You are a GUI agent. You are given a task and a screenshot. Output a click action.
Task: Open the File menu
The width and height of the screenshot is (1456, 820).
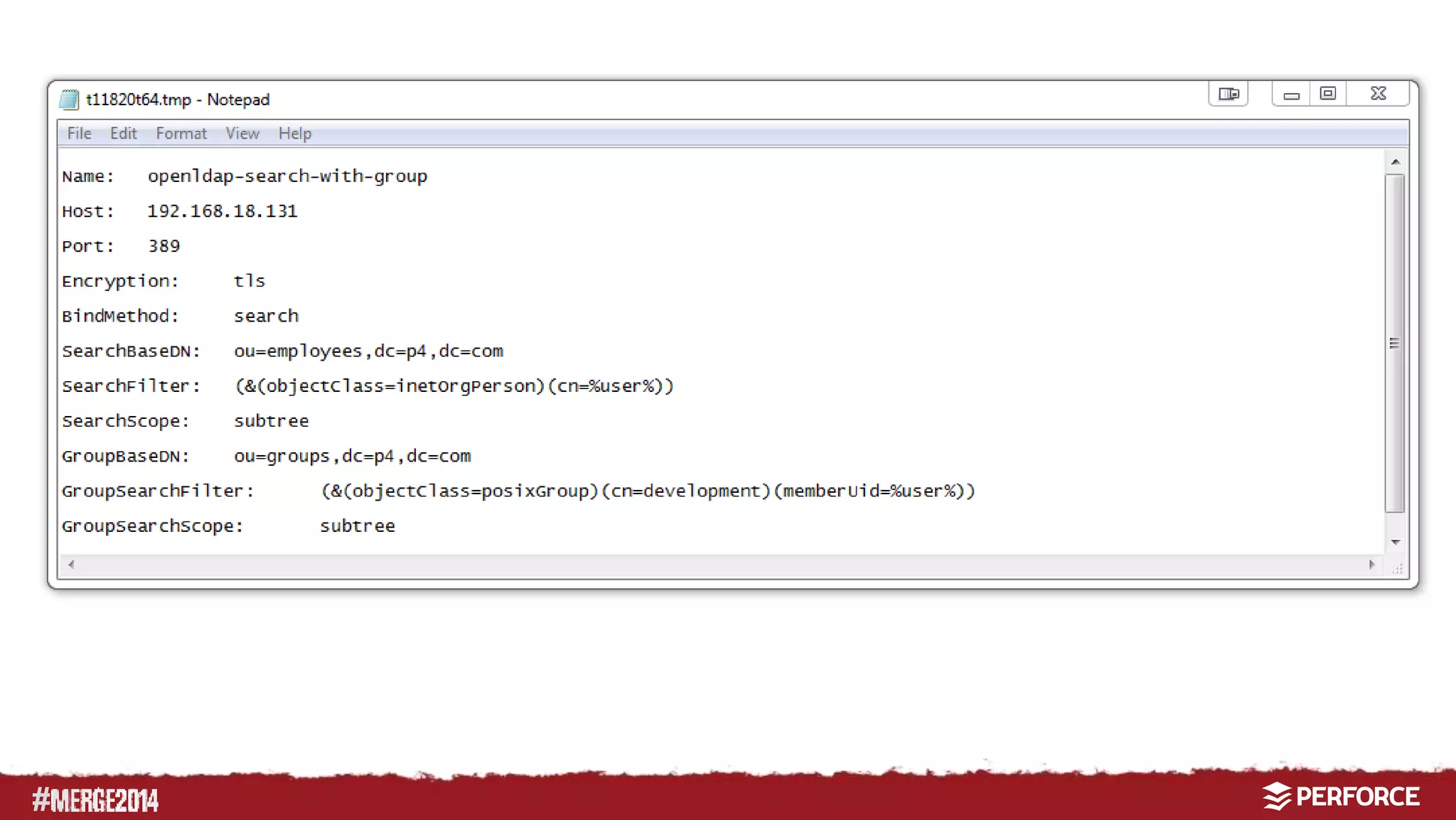[x=79, y=134]
